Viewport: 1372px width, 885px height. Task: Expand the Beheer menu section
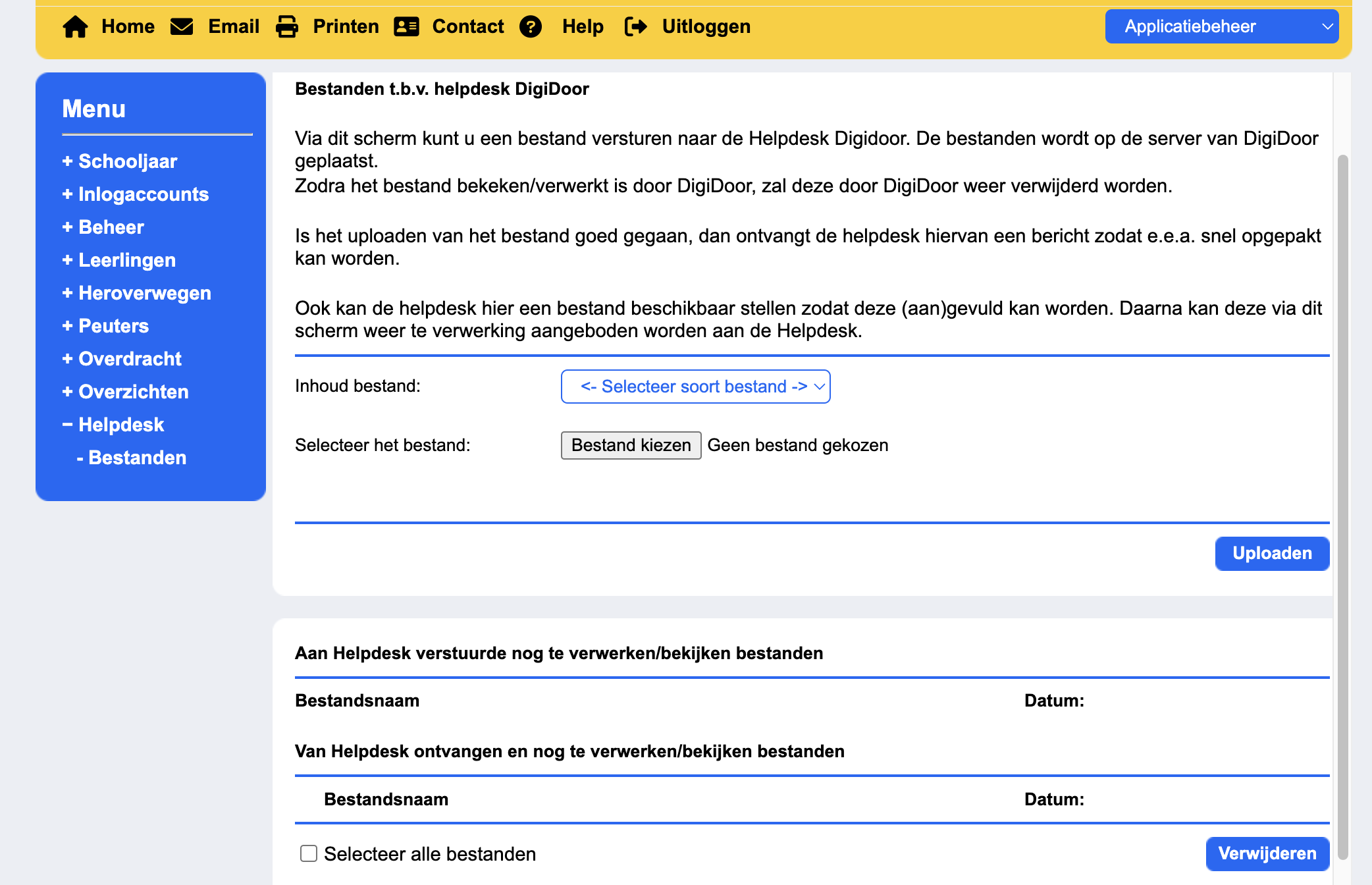[x=103, y=227]
